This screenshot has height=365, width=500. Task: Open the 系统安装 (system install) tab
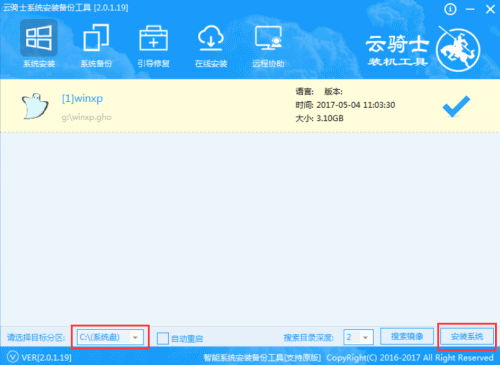pyautogui.click(x=39, y=44)
